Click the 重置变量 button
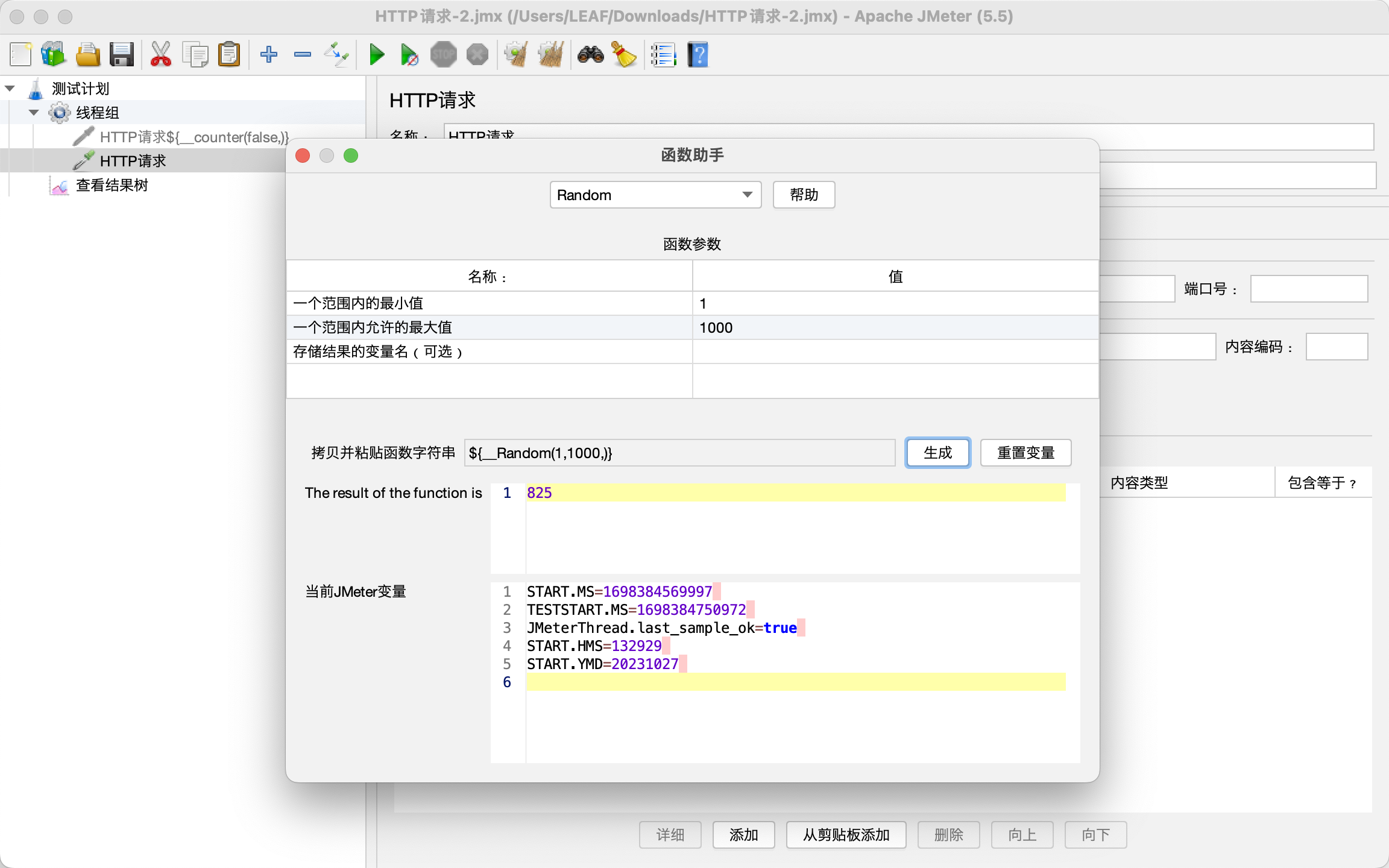The height and width of the screenshot is (868, 1389). coord(1025,453)
